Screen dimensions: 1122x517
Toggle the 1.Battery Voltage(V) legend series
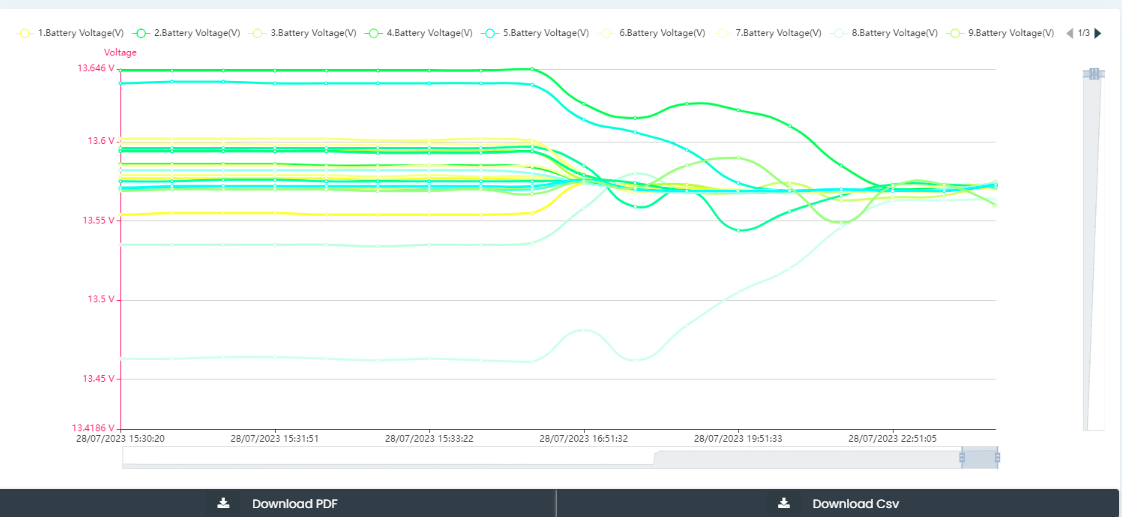click(70, 33)
